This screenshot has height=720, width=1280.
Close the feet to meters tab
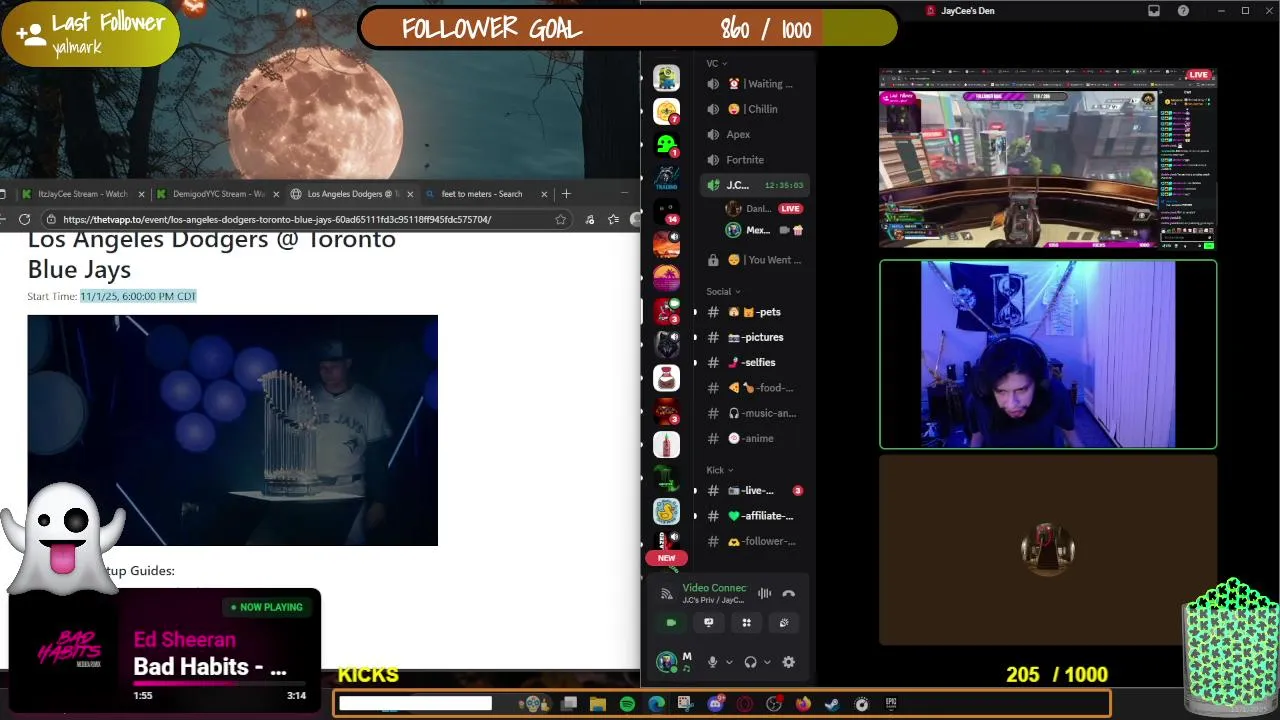point(544,194)
